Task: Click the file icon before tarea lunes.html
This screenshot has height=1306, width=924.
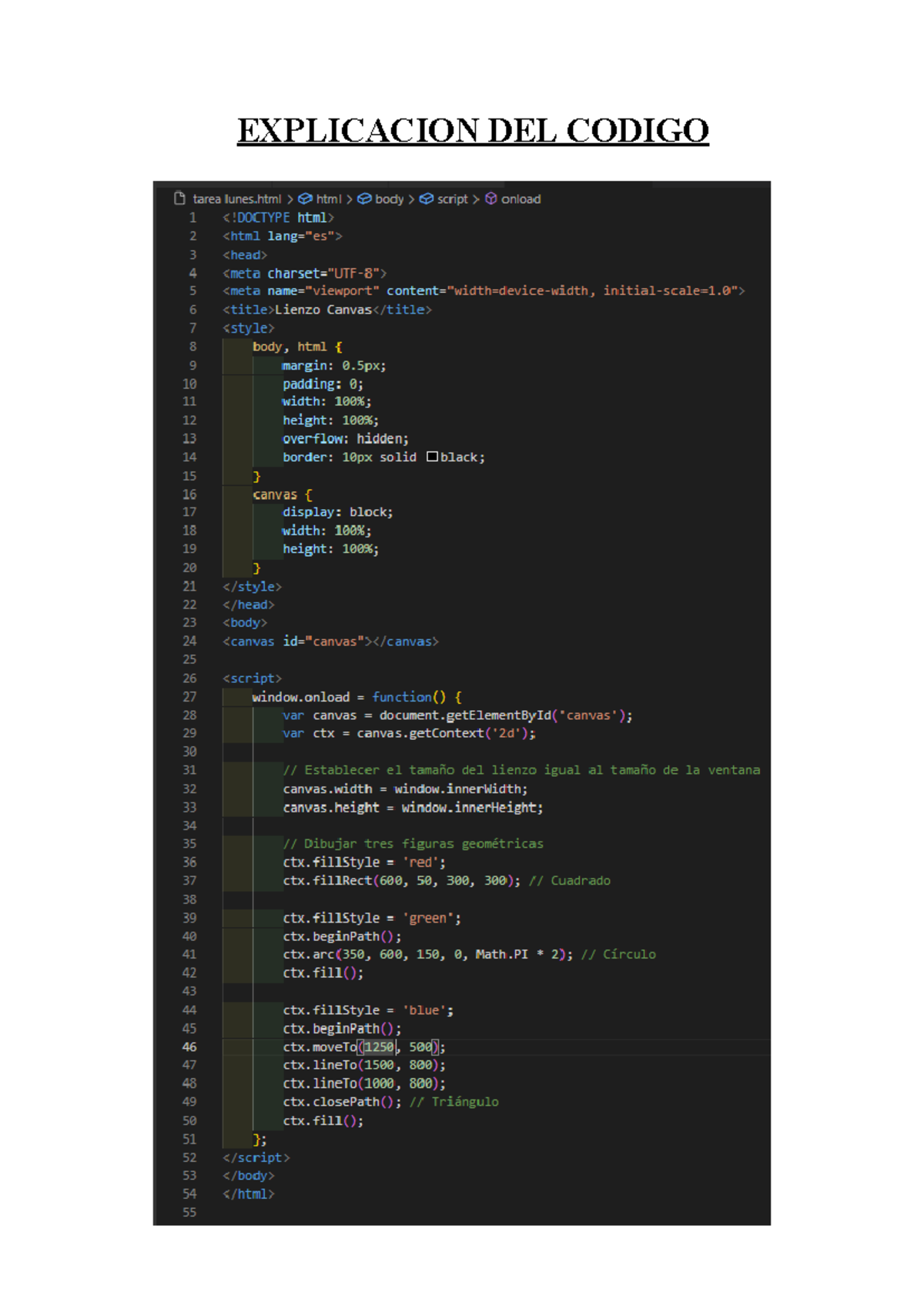Action: click(x=179, y=199)
